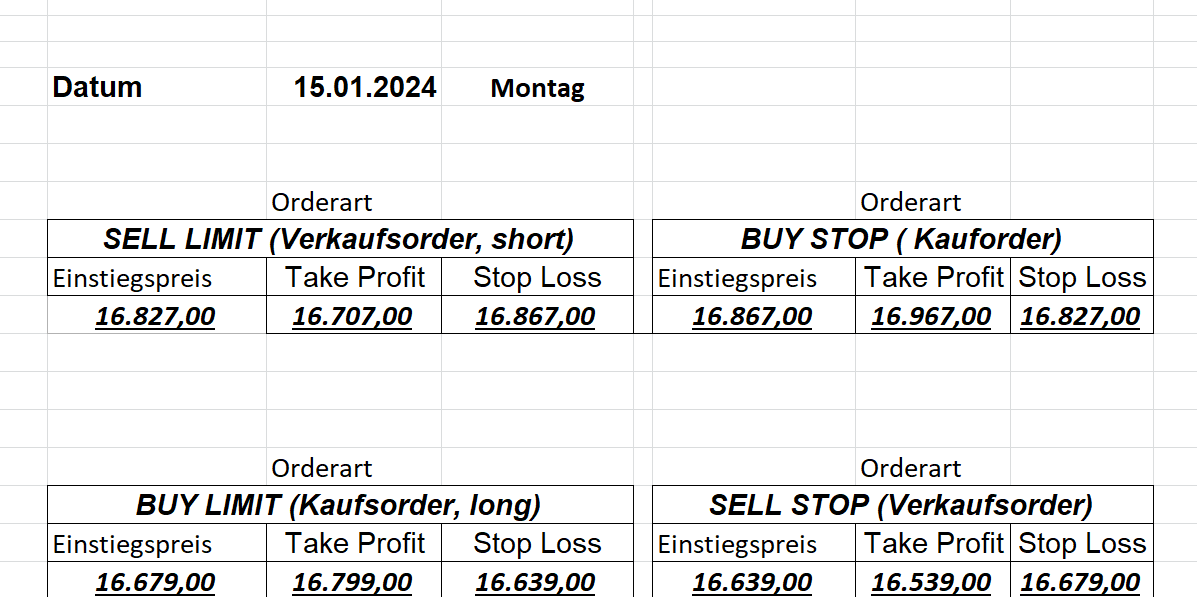The height and width of the screenshot is (597, 1197).
Task: Select the SELL STOP (Verkaufsorder) header cell
Action: click(901, 505)
